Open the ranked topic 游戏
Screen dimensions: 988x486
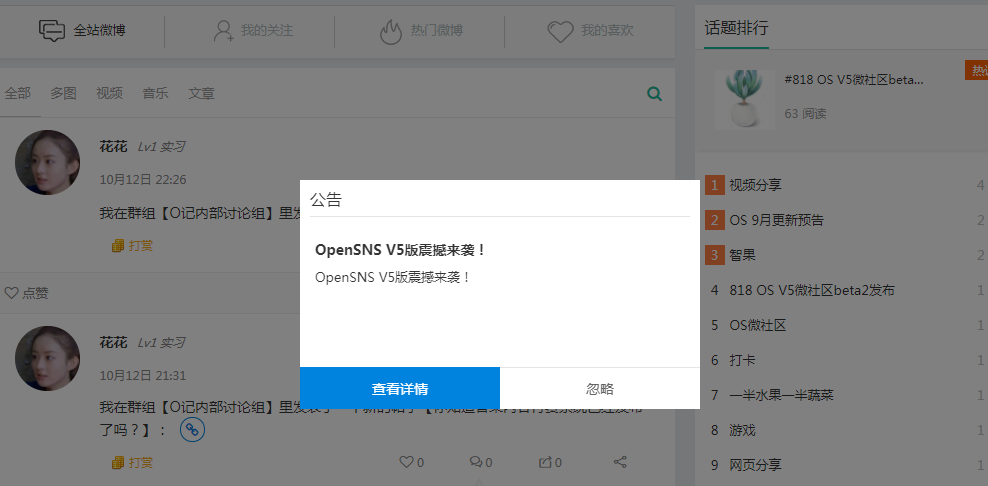coord(742,430)
